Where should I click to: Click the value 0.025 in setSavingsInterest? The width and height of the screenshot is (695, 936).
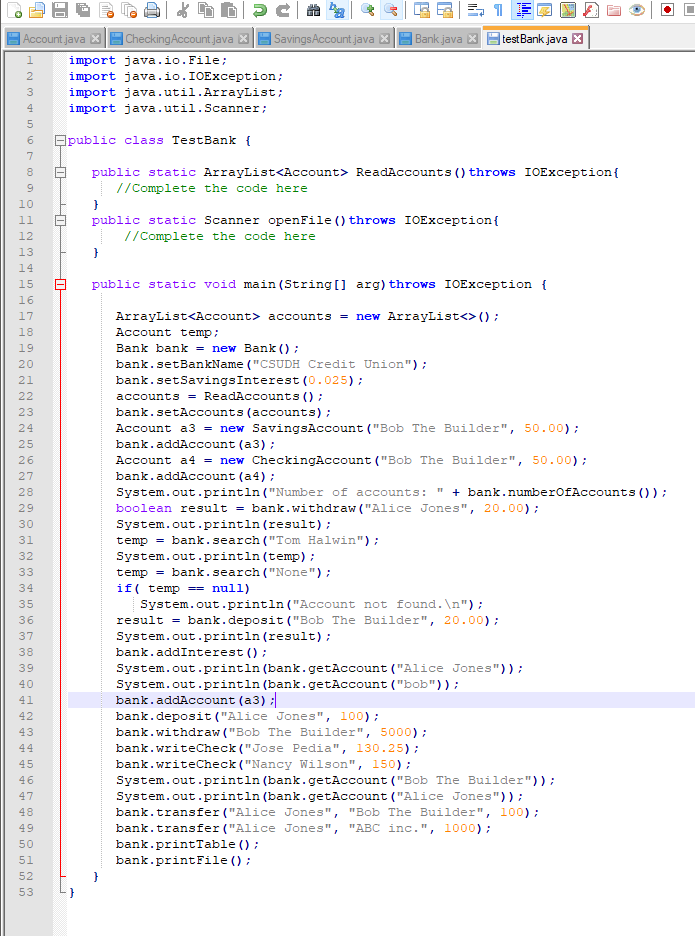[x=328, y=380]
